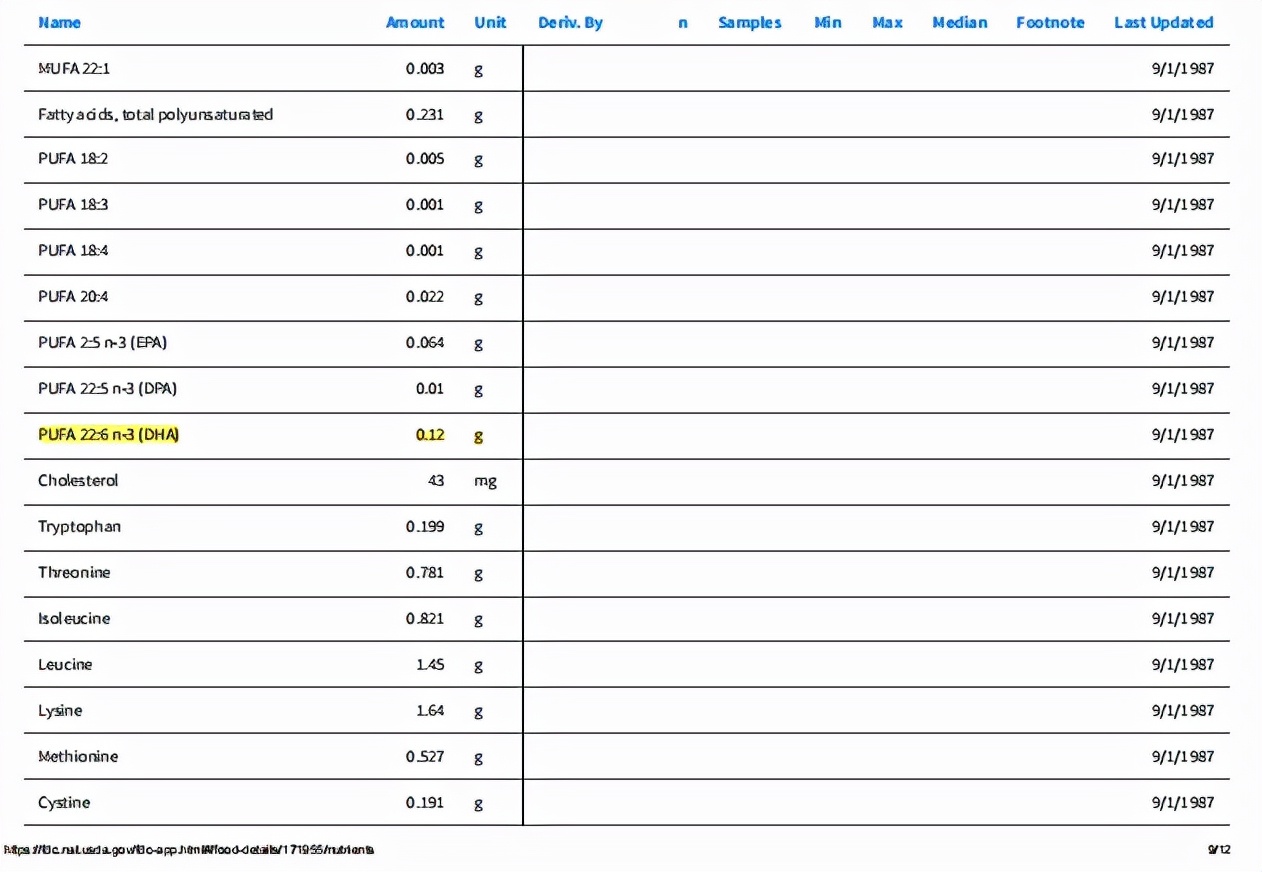Screen dimensions: 1262x872
Task: Click the "9/1/1987" date in Tryptophan row
Action: pyautogui.click(x=1183, y=526)
